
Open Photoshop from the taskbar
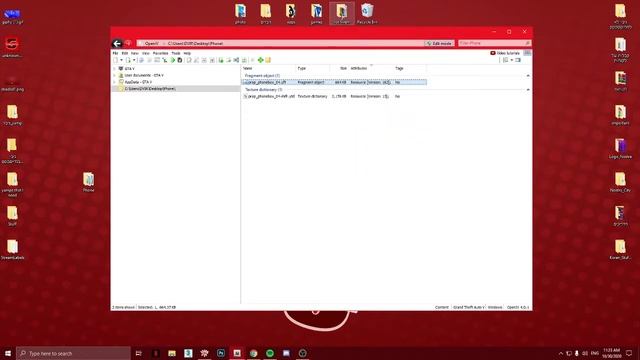(221, 353)
